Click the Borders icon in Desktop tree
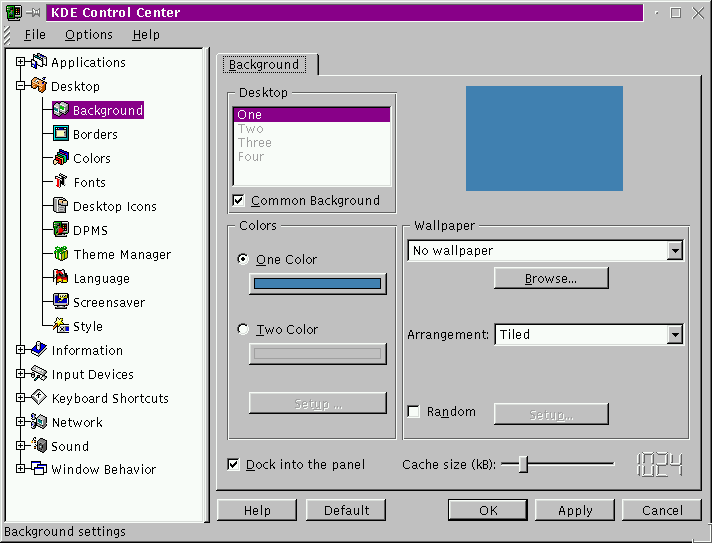The width and height of the screenshot is (712, 543). pos(61,134)
